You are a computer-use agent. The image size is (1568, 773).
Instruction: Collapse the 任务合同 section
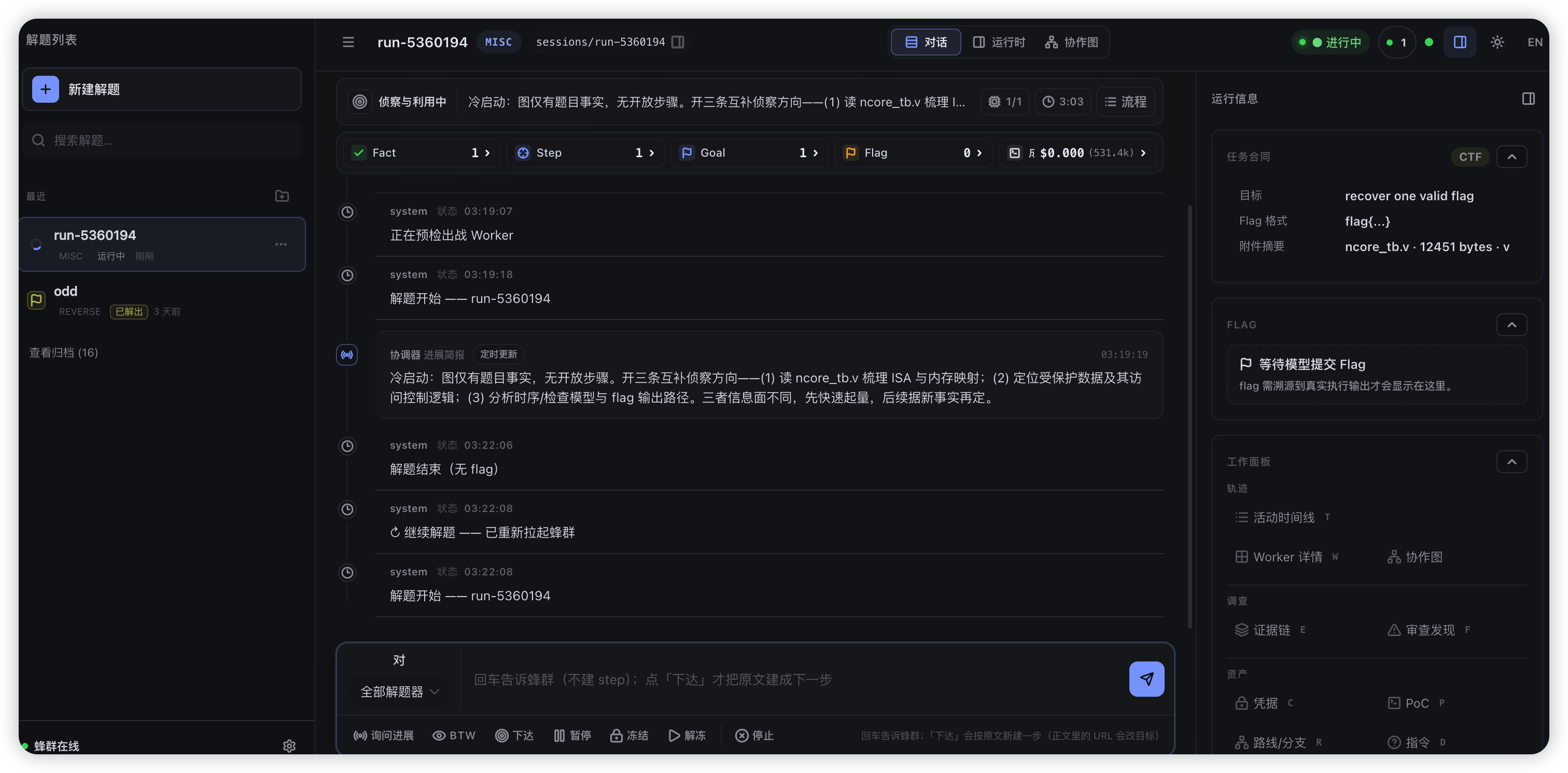[1511, 157]
